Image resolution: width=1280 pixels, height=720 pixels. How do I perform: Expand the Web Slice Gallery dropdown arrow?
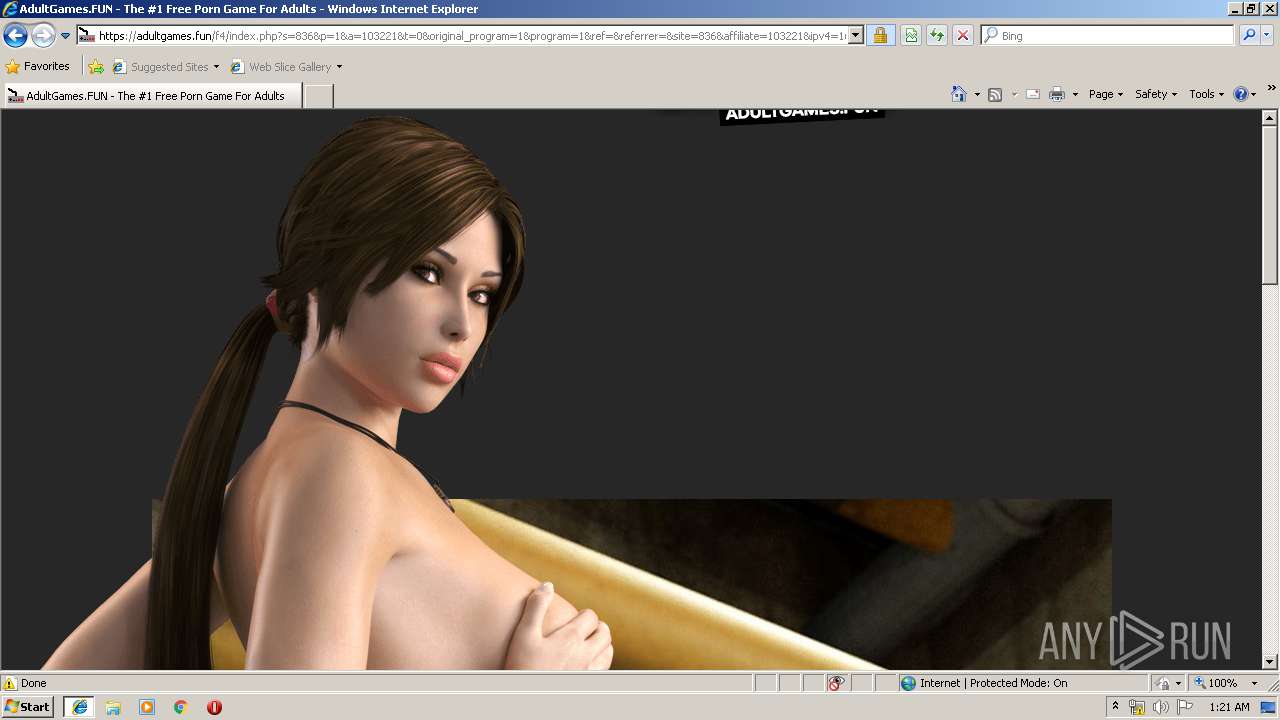coord(339,67)
